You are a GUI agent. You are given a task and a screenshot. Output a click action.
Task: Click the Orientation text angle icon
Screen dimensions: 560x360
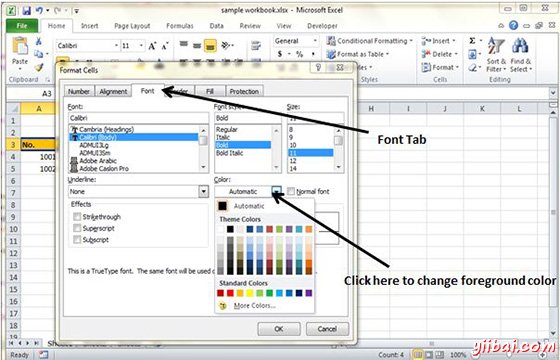click(x=226, y=45)
